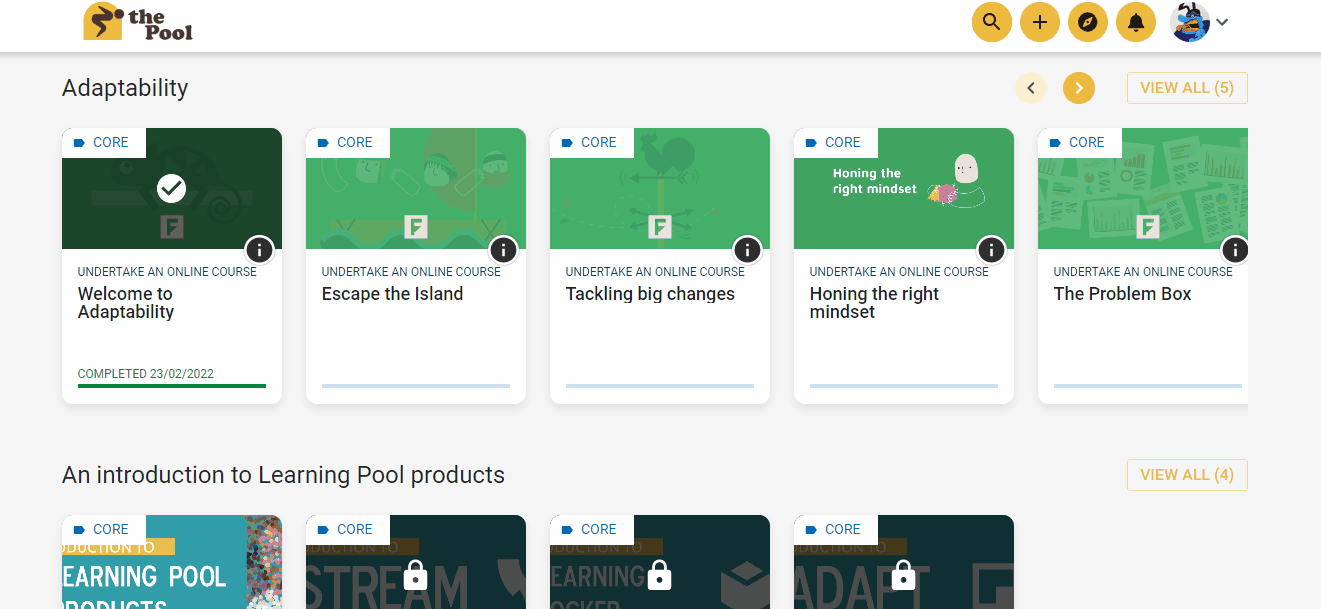Click the Welcome to Adaptability completed progress bar
The width and height of the screenshot is (1321, 609).
coord(172,385)
